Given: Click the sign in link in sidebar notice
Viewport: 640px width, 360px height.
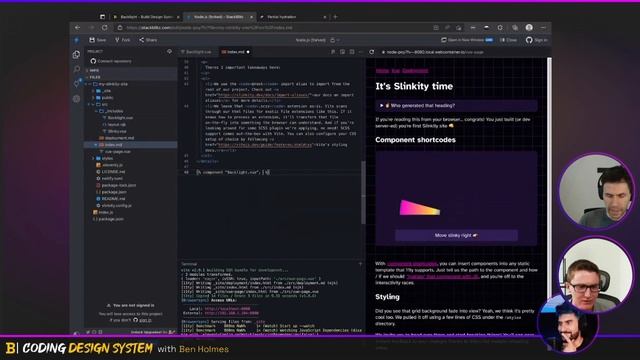Looking at the screenshot, I should (x=145, y=320).
